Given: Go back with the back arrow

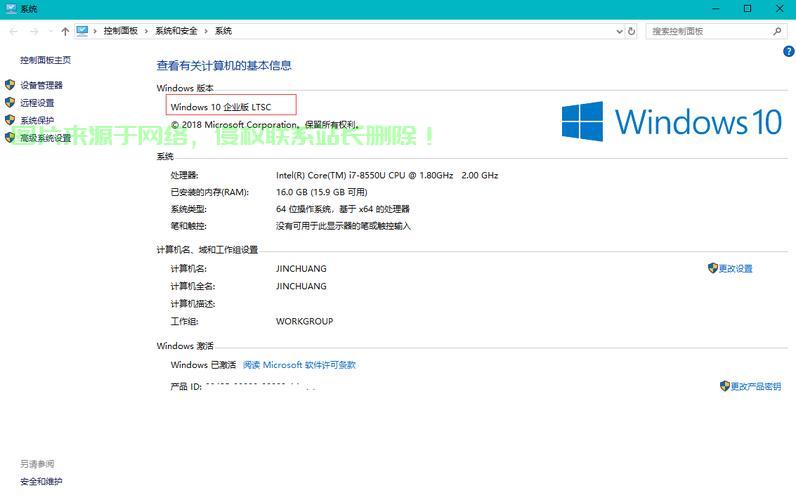Looking at the screenshot, I should pos(14,31).
